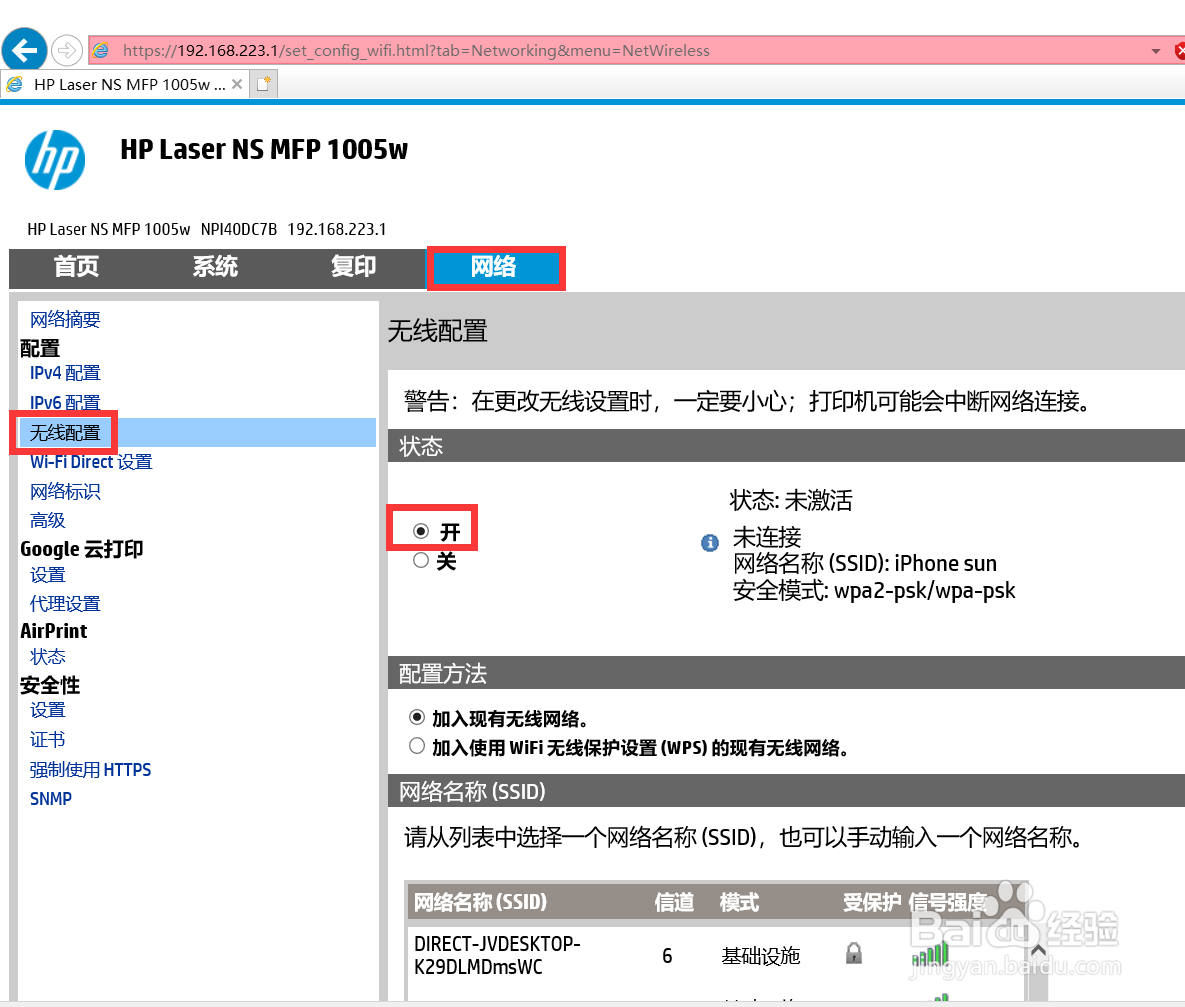Click the HP logo
Viewport: 1185px width, 1007px height.
click(x=55, y=160)
